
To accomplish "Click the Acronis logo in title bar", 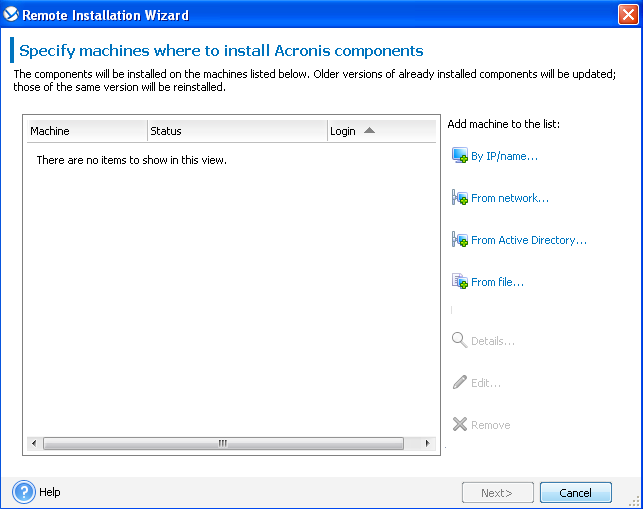I will (11, 14).
